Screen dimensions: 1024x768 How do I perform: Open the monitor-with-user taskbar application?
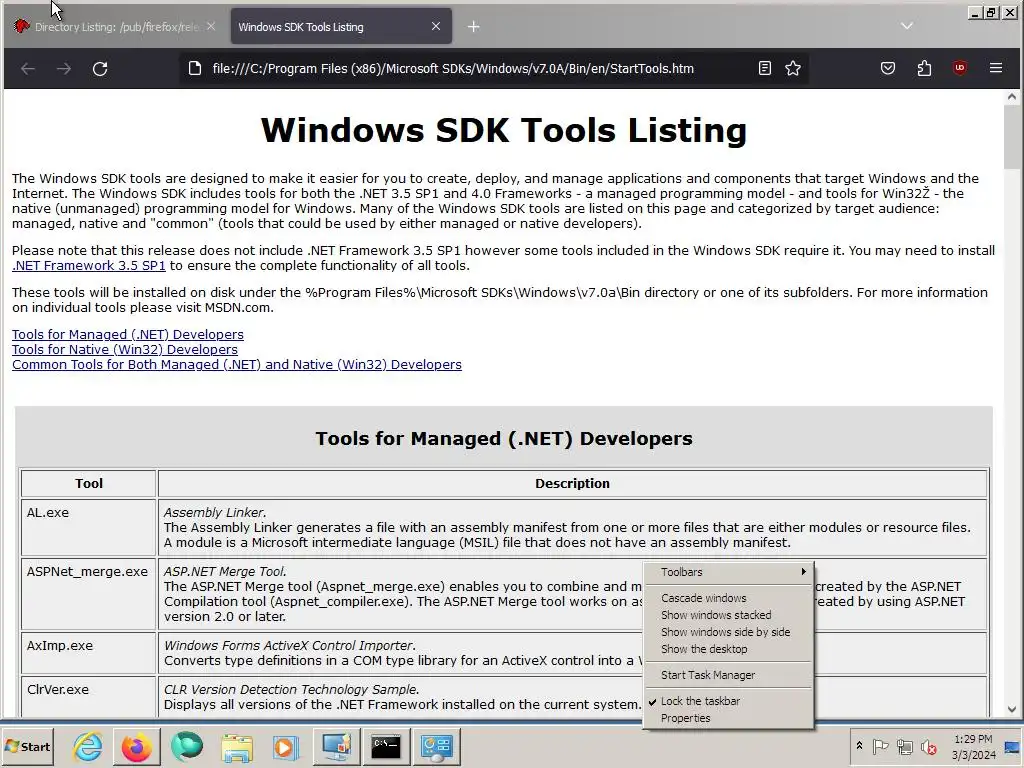click(x=336, y=746)
